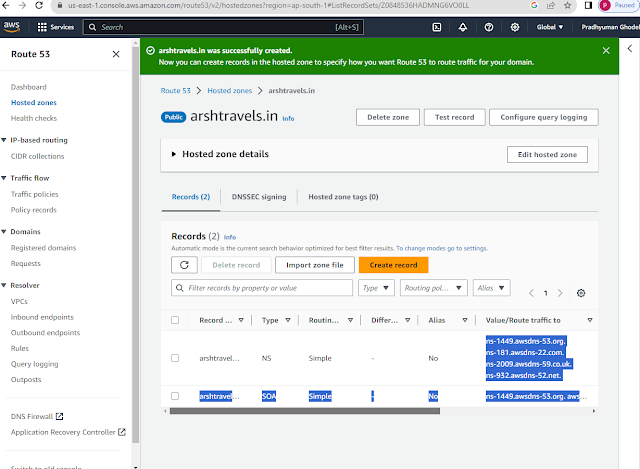Open the Type filter dropdown
This screenshot has height=469, width=640.
376,288
